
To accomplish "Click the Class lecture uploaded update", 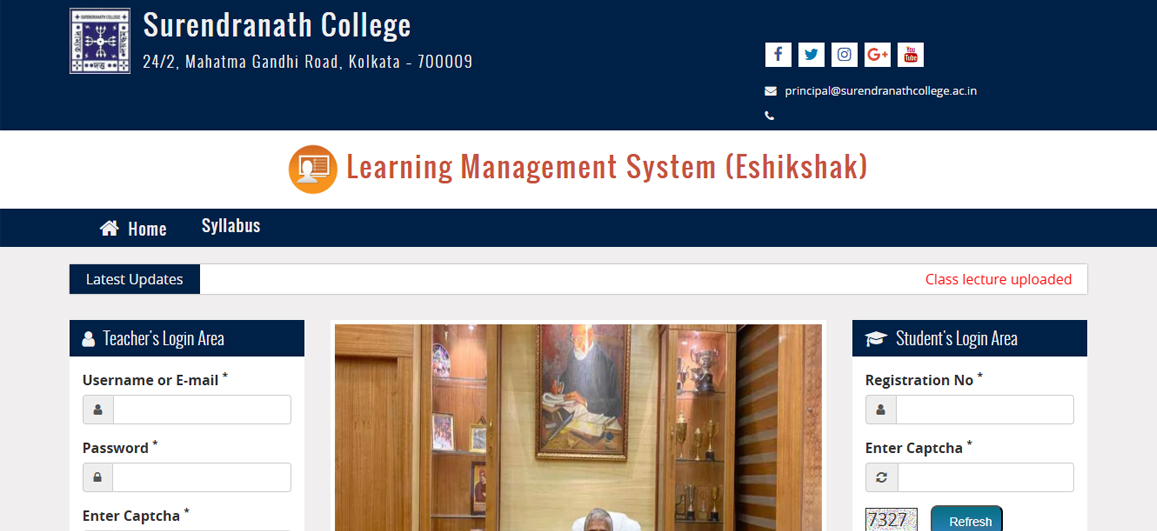I will (x=998, y=280).
